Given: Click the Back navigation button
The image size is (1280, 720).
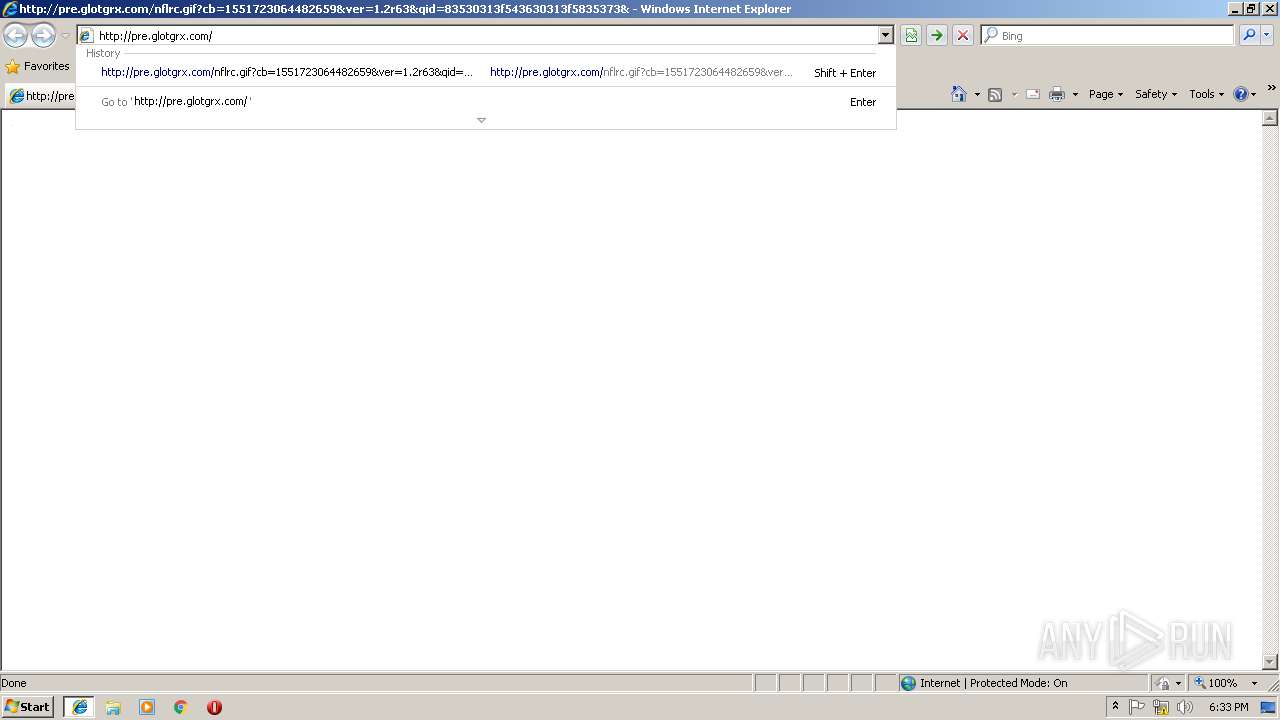Looking at the screenshot, I should [15, 36].
